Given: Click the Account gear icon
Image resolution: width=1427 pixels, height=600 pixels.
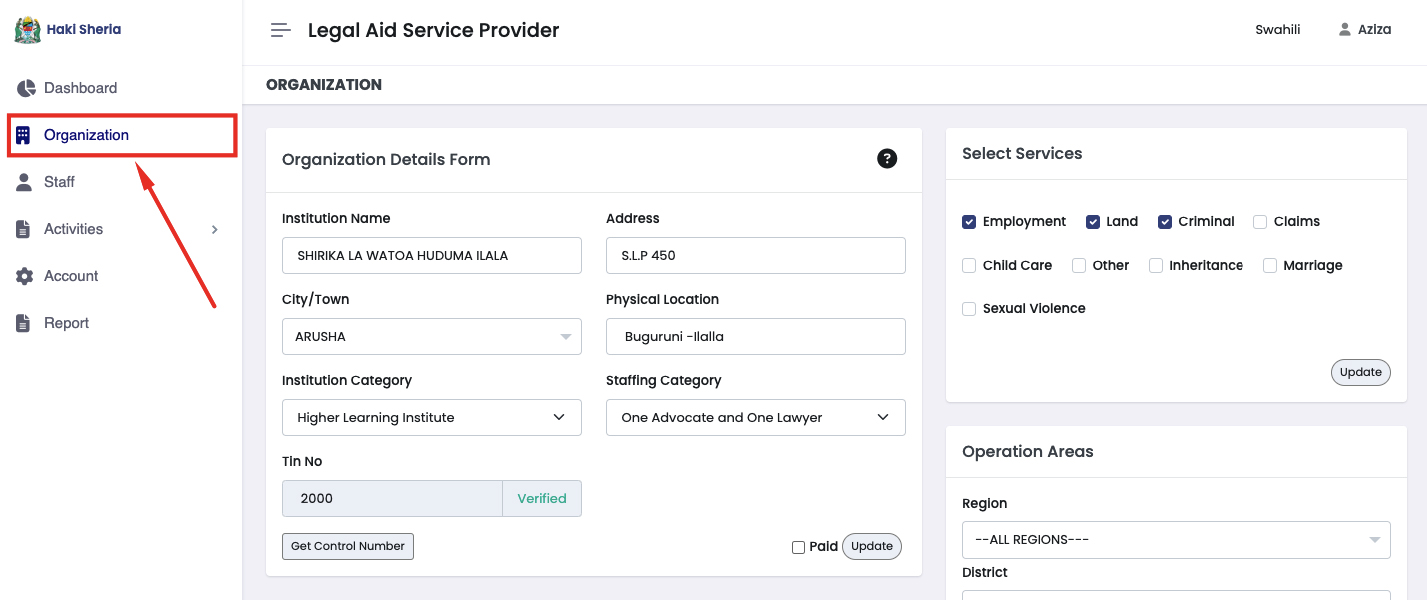Looking at the screenshot, I should [24, 276].
